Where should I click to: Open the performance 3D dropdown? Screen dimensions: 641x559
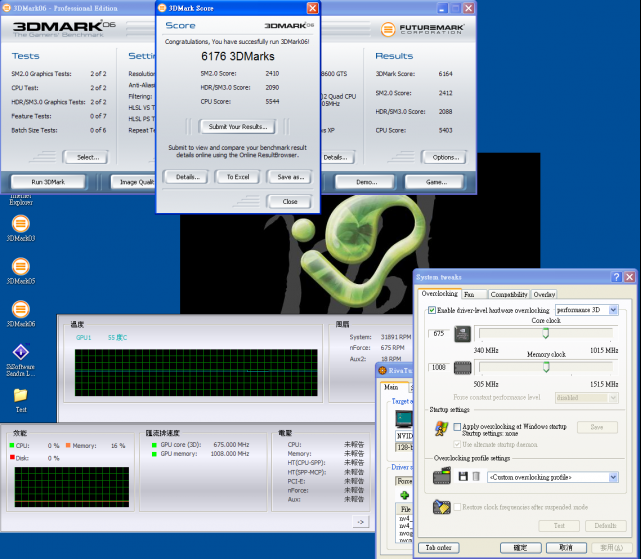click(x=586, y=310)
